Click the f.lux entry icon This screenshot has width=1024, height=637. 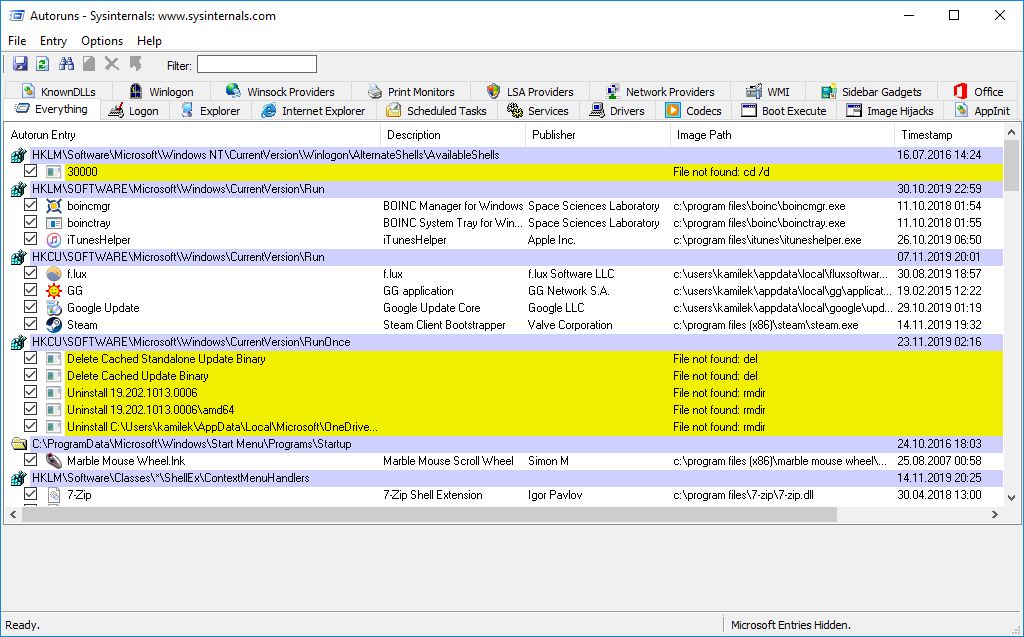point(54,274)
